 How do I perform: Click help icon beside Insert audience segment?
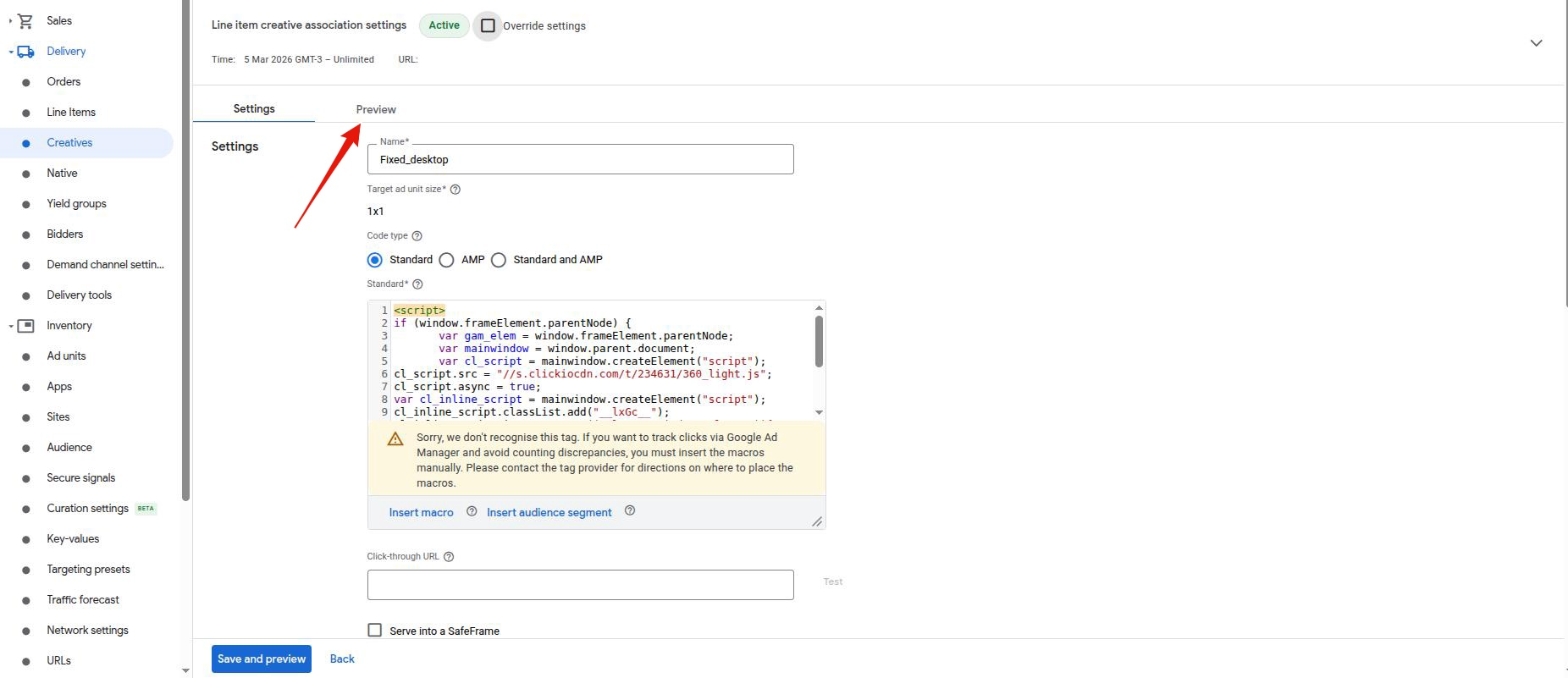630,510
